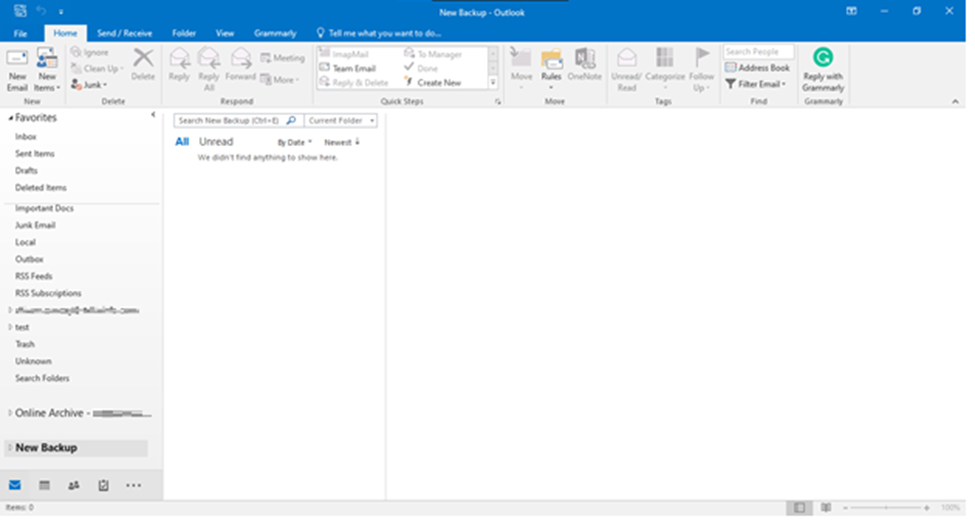
Task: Select the ImapMail quick step
Action: pyautogui.click(x=344, y=54)
